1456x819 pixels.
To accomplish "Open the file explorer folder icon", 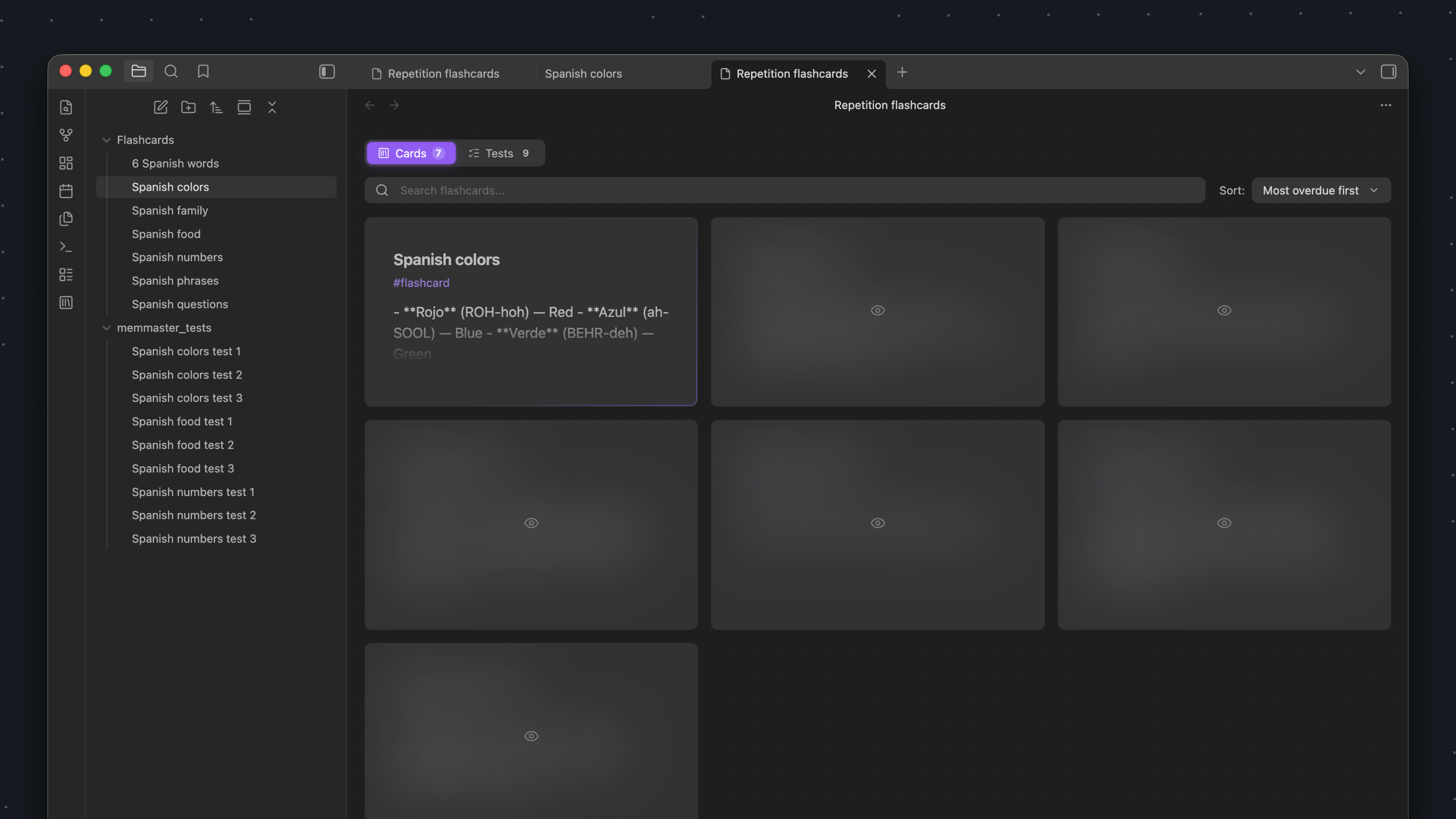I will pos(138,71).
